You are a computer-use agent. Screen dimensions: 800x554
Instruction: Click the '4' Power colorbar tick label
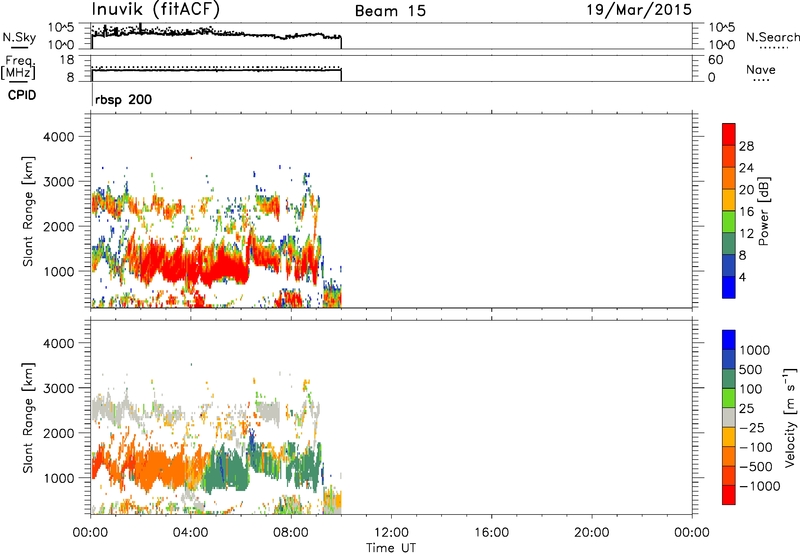click(742, 277)
